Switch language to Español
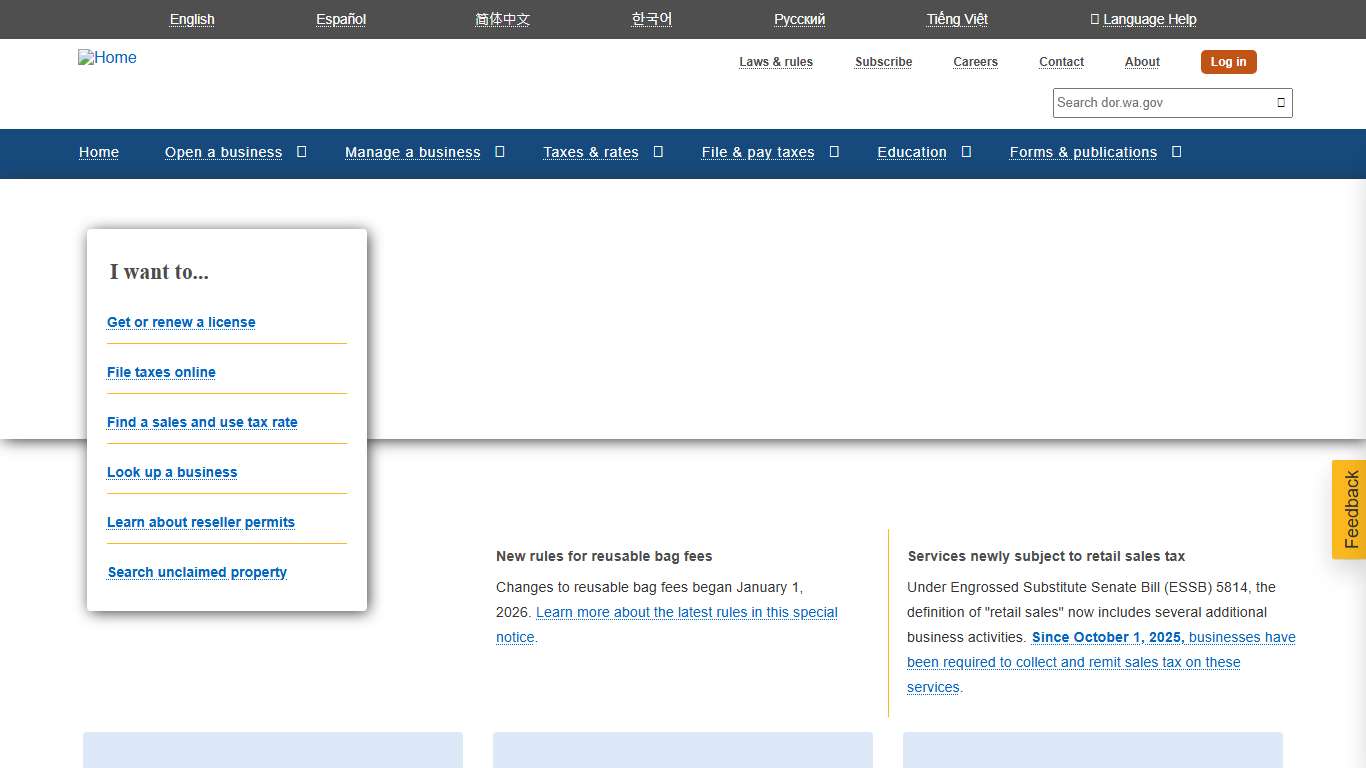Viewport: 1366px width, 768px height. (x=341, y=19)
